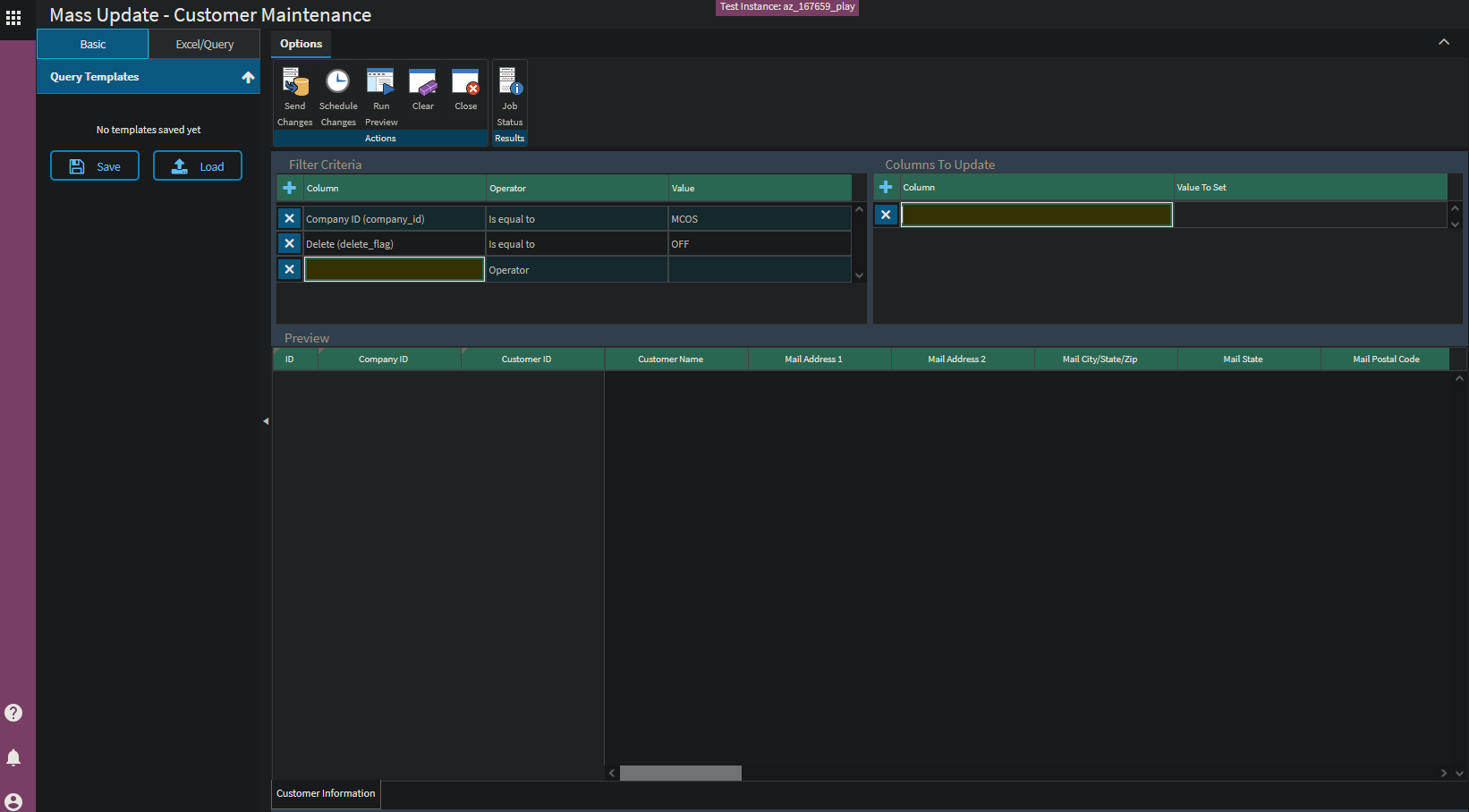Open Operator dropdown in empty filter row

(575, 270)
